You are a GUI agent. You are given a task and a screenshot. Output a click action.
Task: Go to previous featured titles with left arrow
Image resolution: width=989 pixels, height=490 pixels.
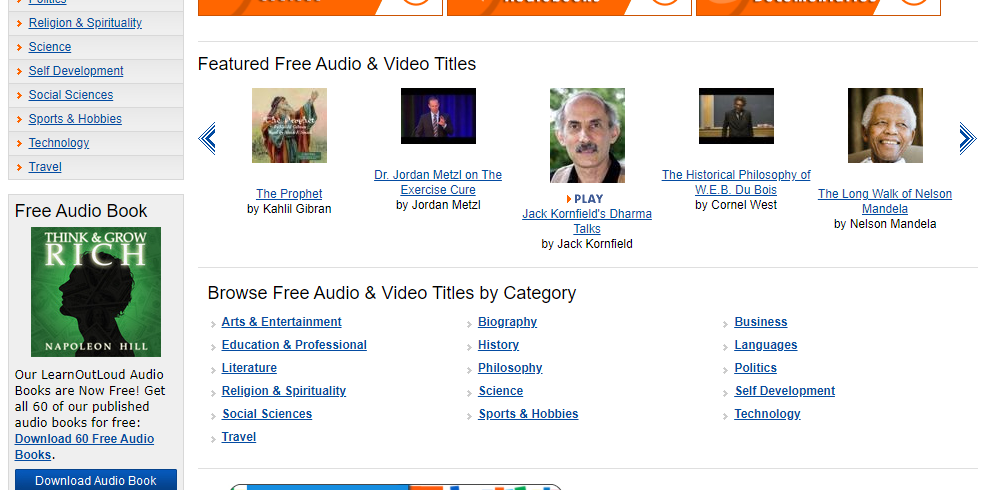207,138
